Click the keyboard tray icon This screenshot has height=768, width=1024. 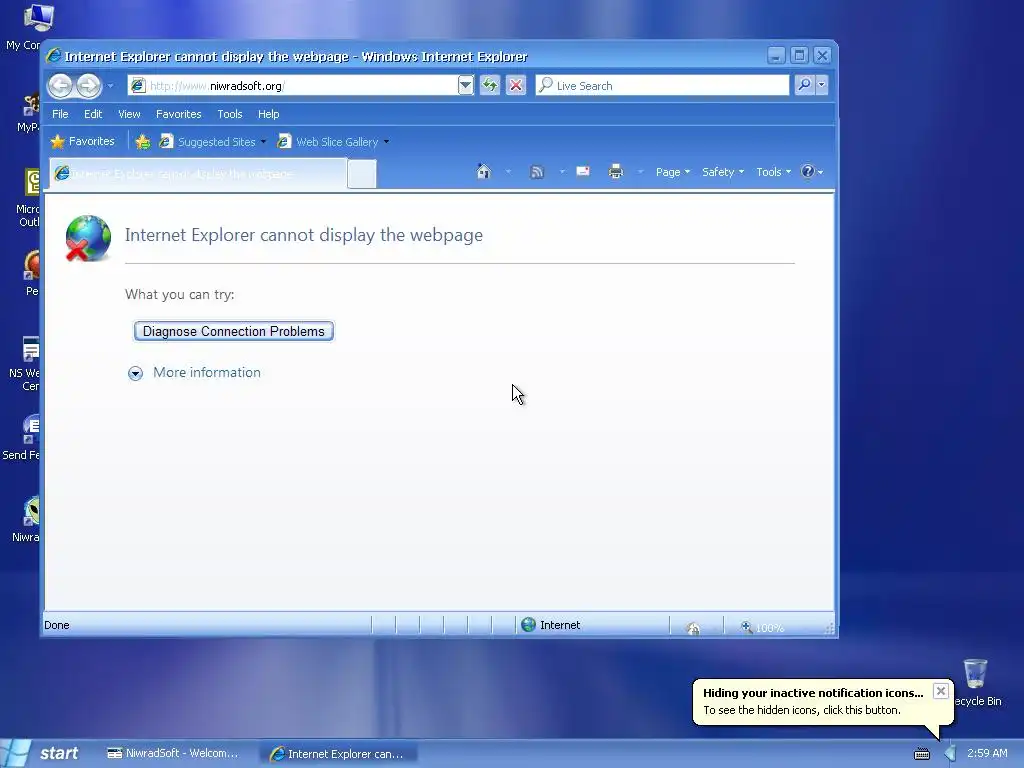tap(921, 754)
